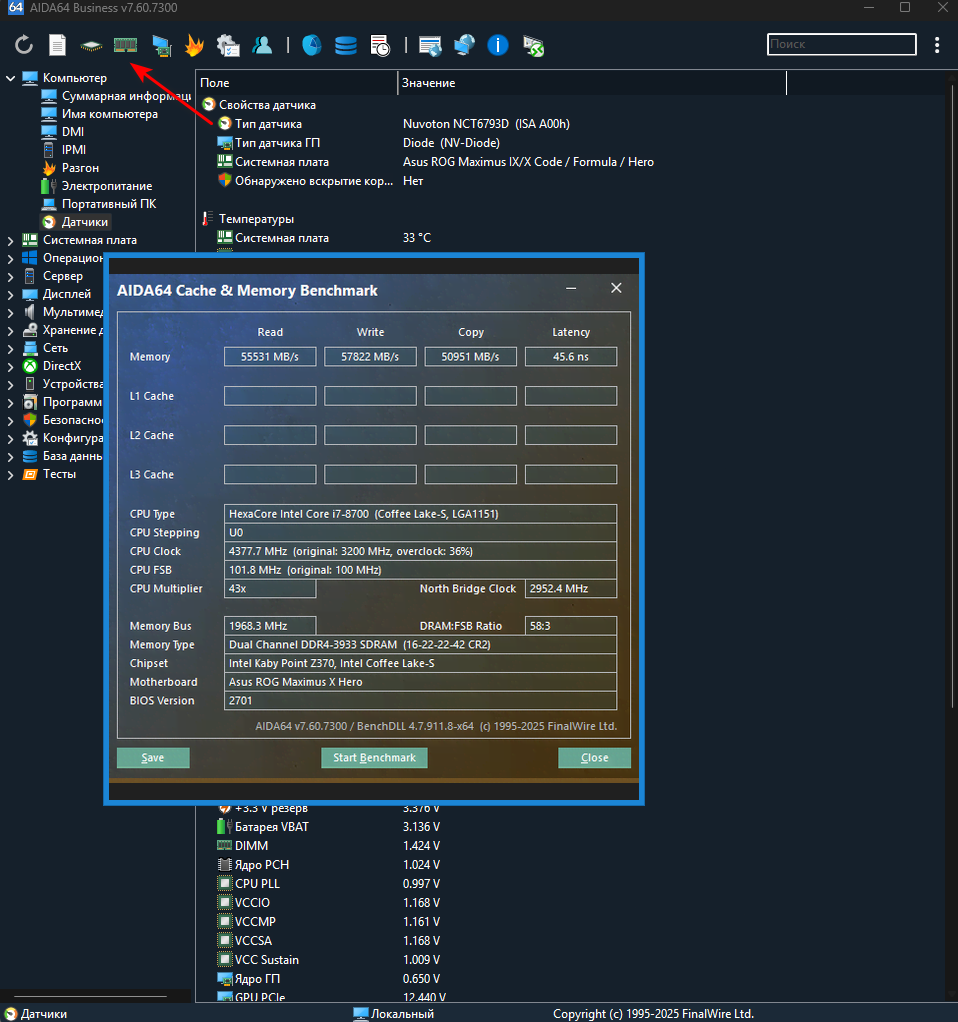
Task: Open the report with clock toolbar icon
Action: (379, 45)
